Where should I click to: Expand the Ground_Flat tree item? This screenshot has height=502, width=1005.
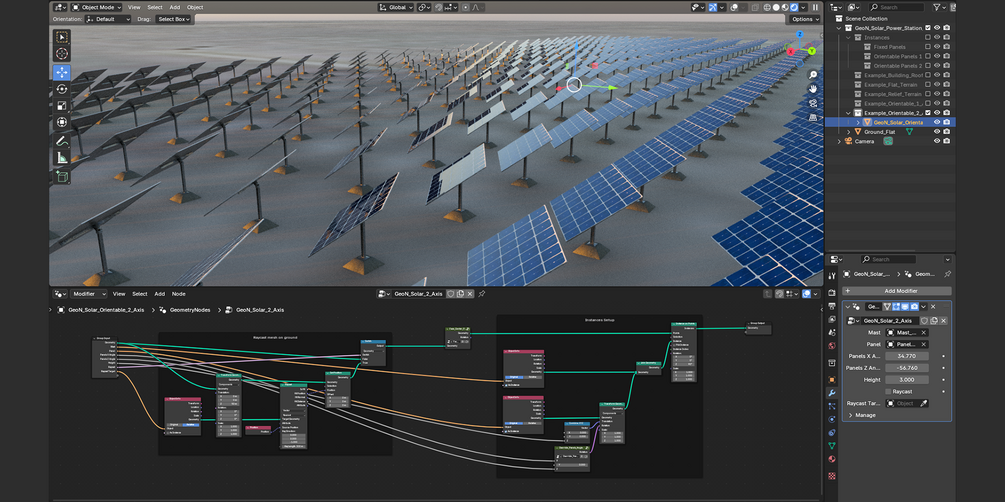pos(849,132)
